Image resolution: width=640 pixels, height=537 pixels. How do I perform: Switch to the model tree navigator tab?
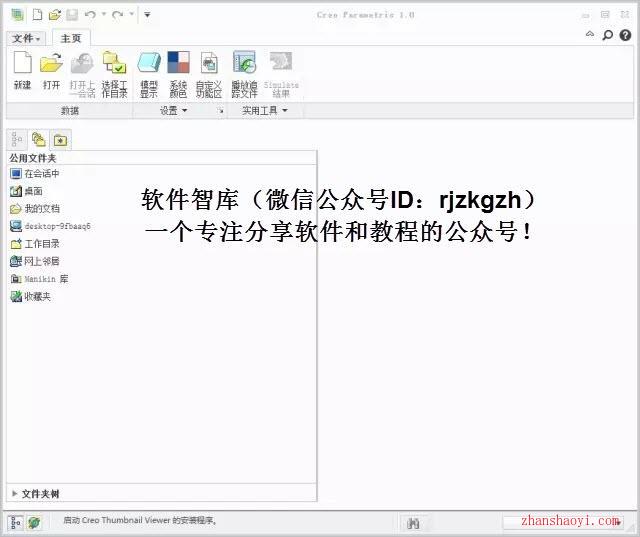[x=17, y=140]
